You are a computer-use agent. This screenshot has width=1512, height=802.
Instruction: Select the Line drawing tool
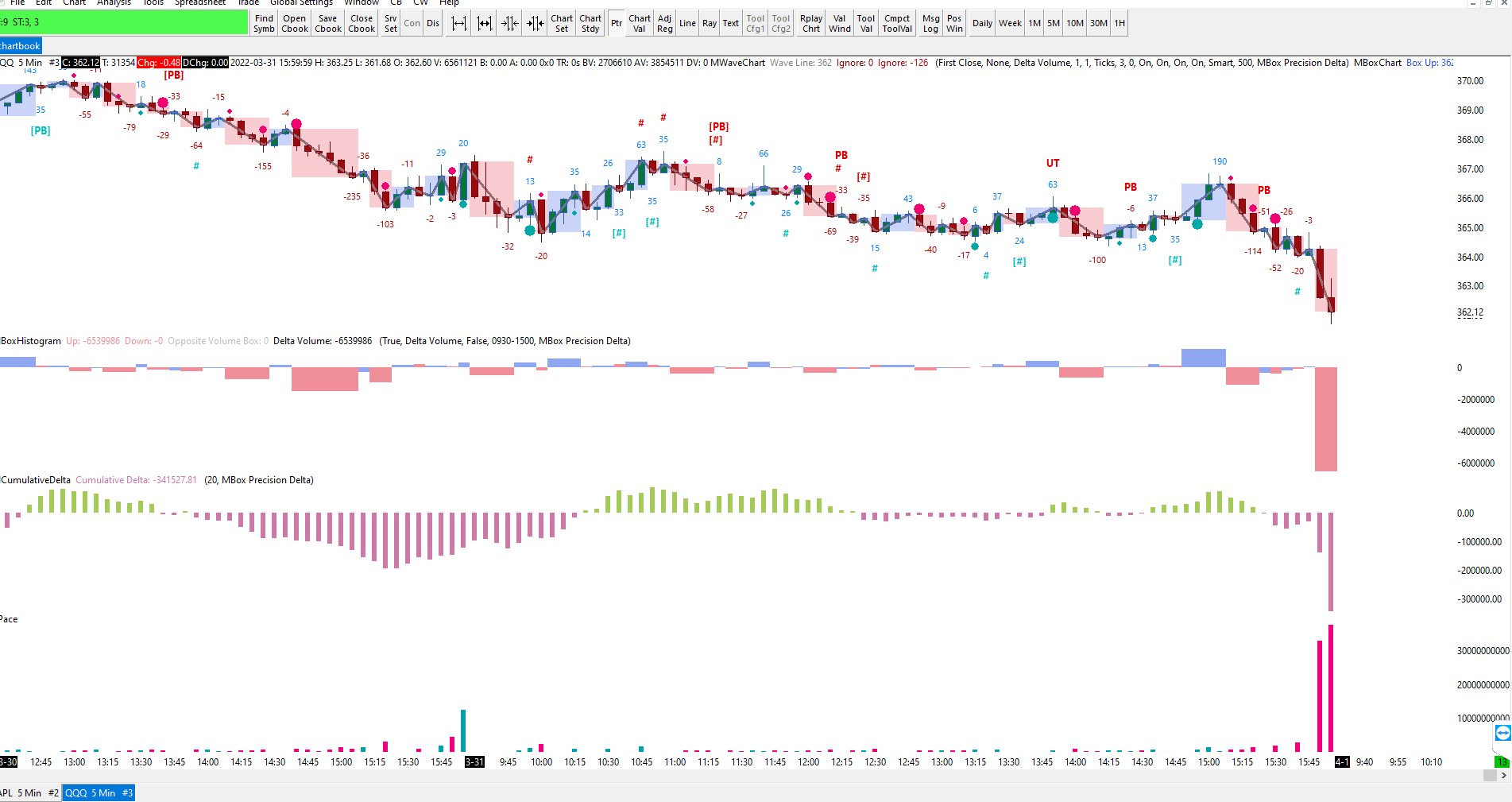[x=688, y=23]
